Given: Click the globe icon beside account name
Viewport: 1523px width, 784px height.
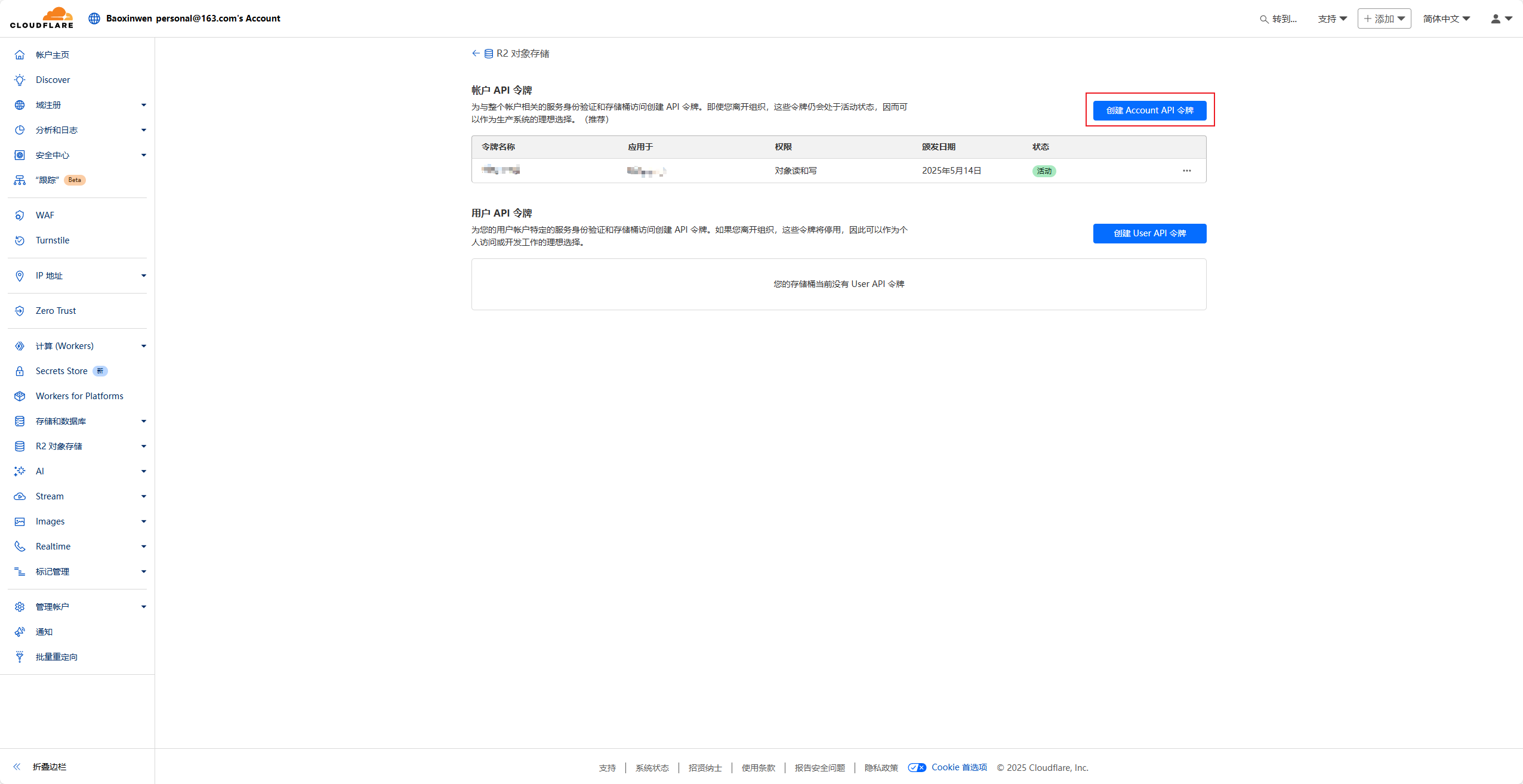Looking at the screenshot, I should (94, 18).
